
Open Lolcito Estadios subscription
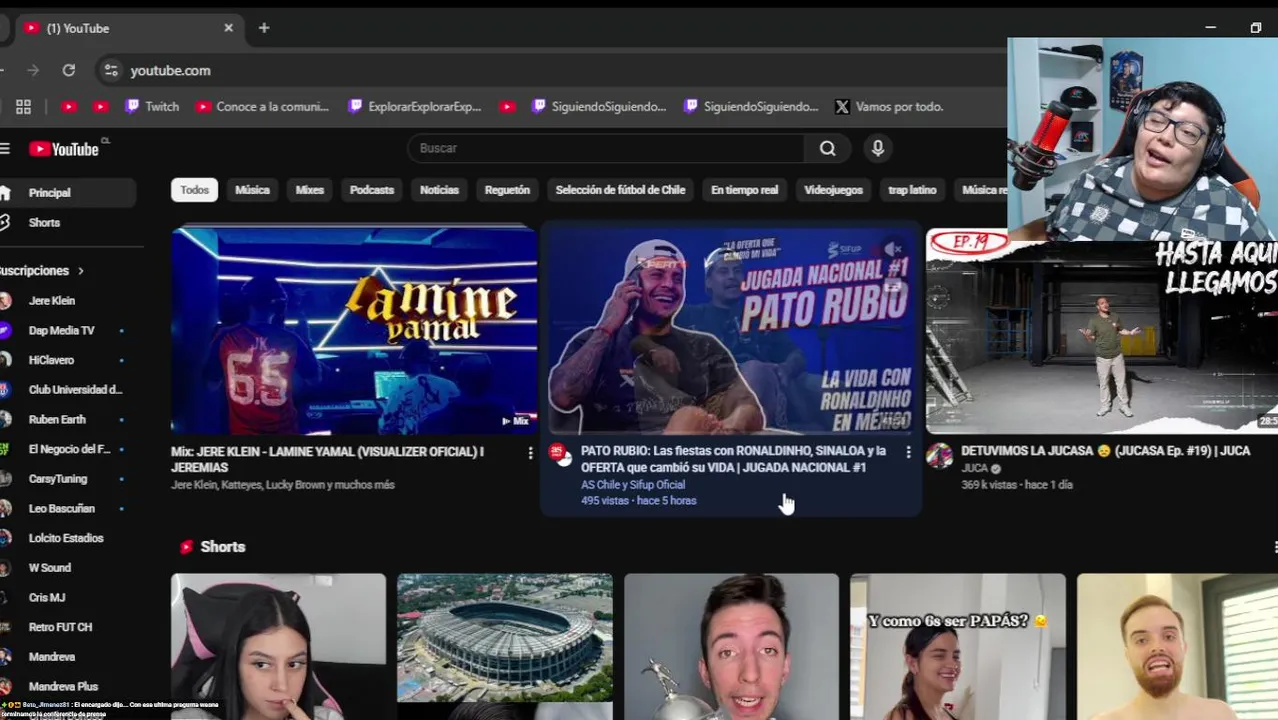66,538
